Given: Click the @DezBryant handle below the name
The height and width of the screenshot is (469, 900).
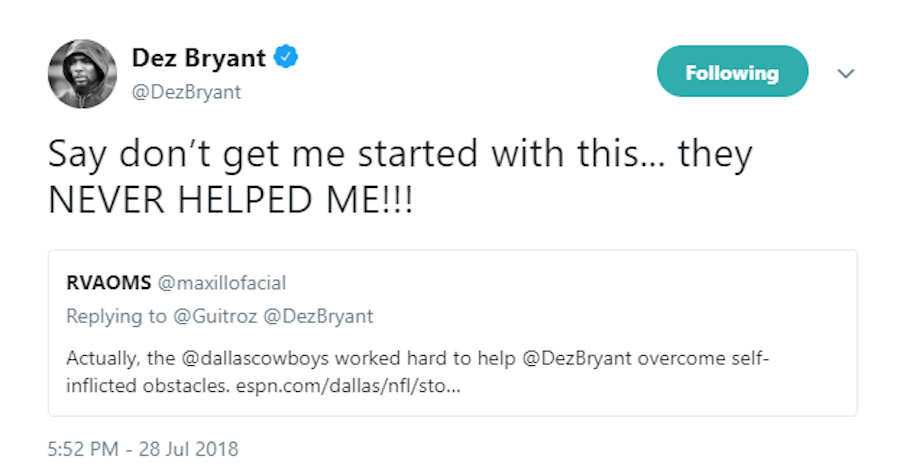Looking at the screenshot, I should (186, 93).
